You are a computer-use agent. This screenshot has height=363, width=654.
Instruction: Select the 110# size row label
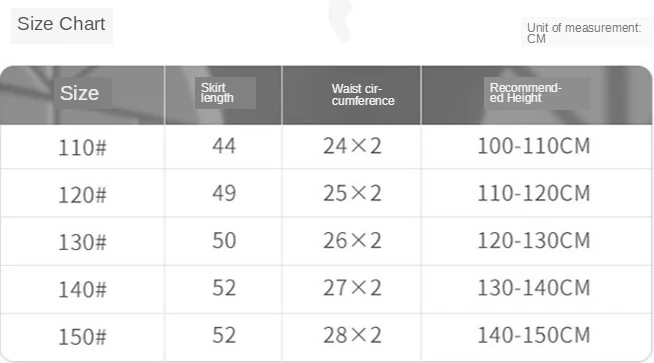tap(82, 147)
